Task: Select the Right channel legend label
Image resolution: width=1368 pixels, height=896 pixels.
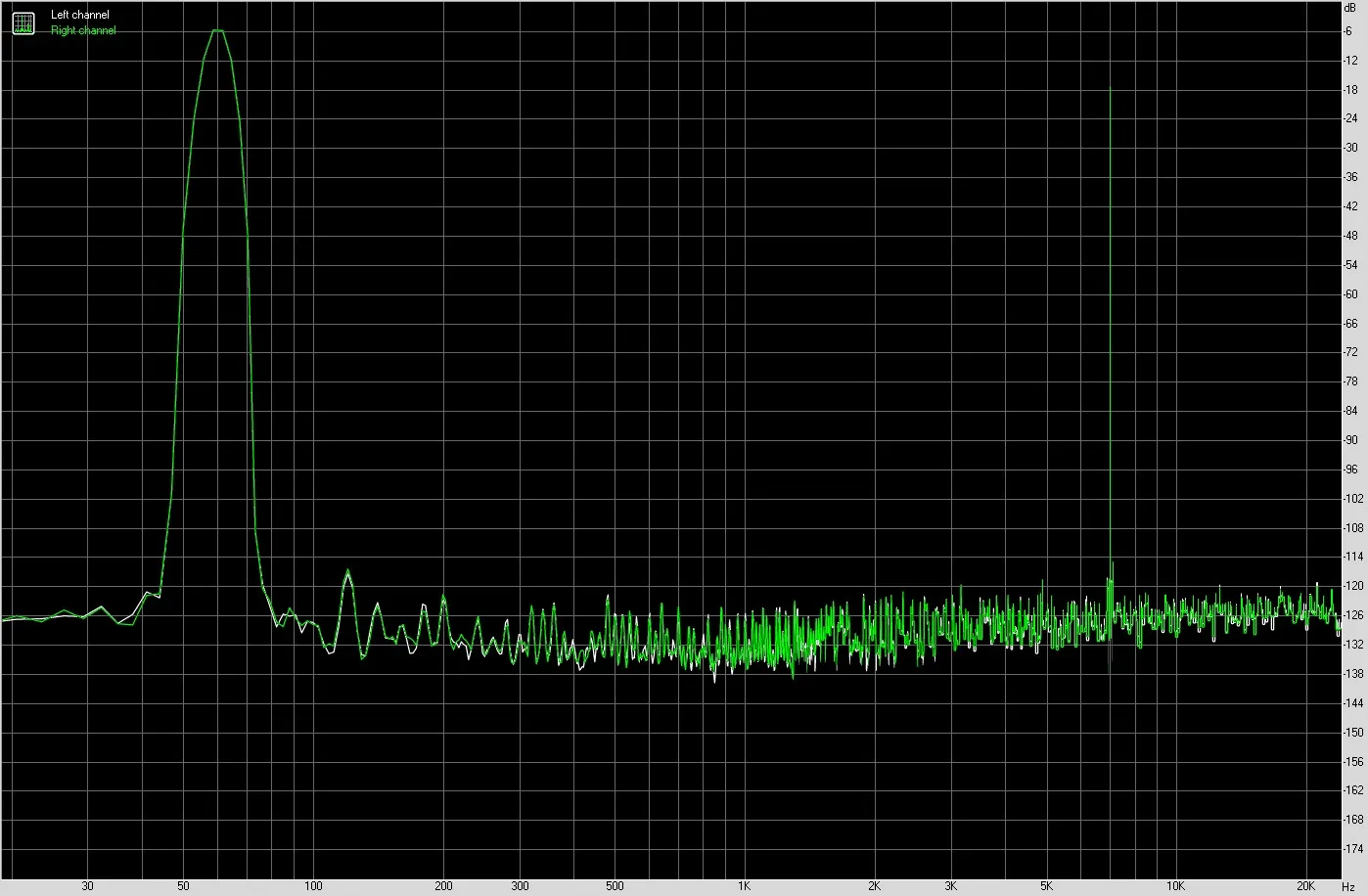Action: tap(83, 30)
